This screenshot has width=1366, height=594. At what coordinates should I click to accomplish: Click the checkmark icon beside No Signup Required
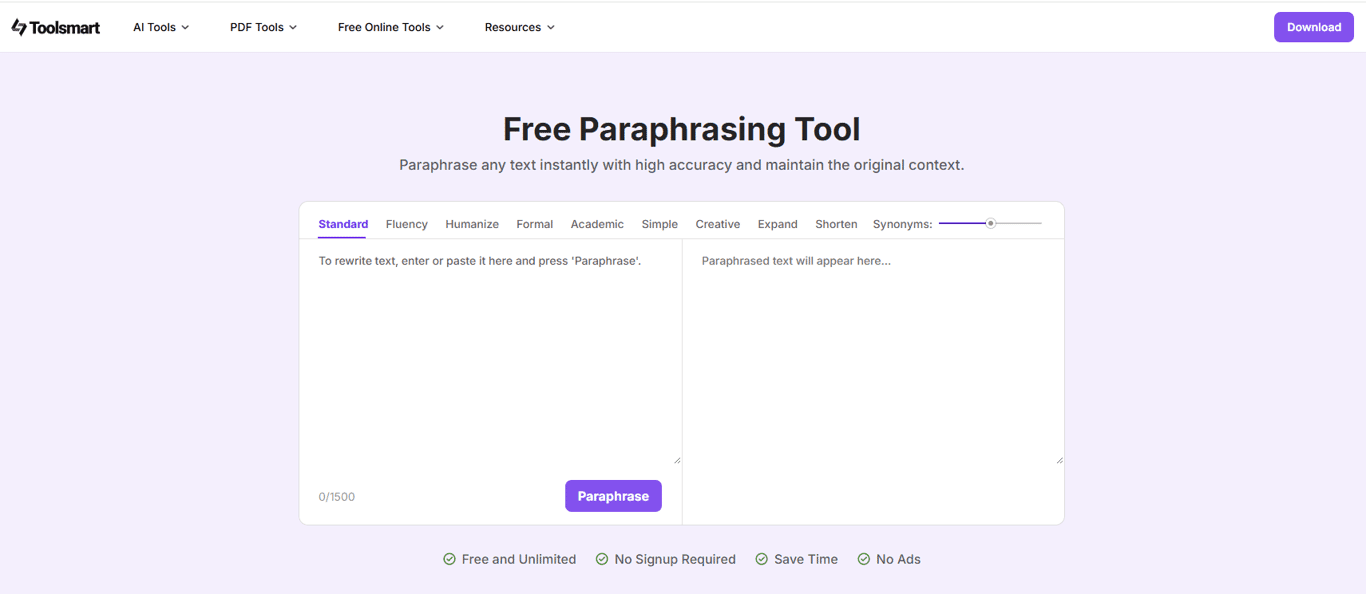tap(601, 559)
